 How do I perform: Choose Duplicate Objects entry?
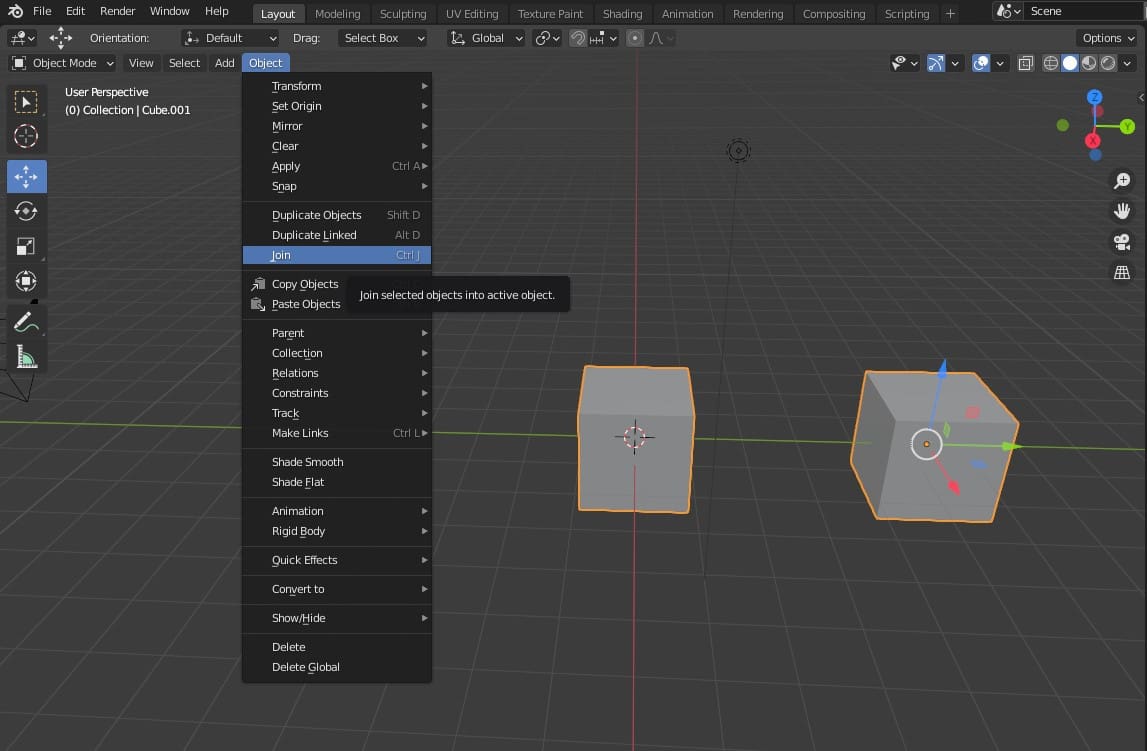point(336,215)
